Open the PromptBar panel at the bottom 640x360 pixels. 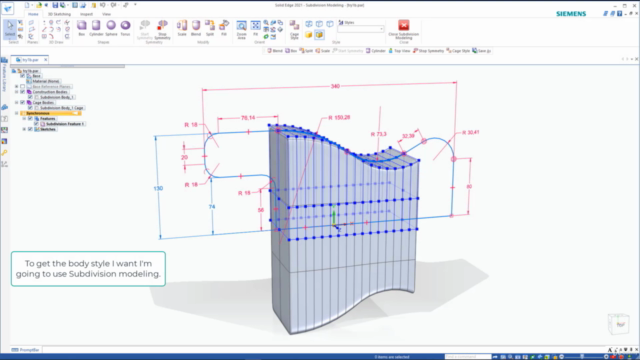pos(25,350)
